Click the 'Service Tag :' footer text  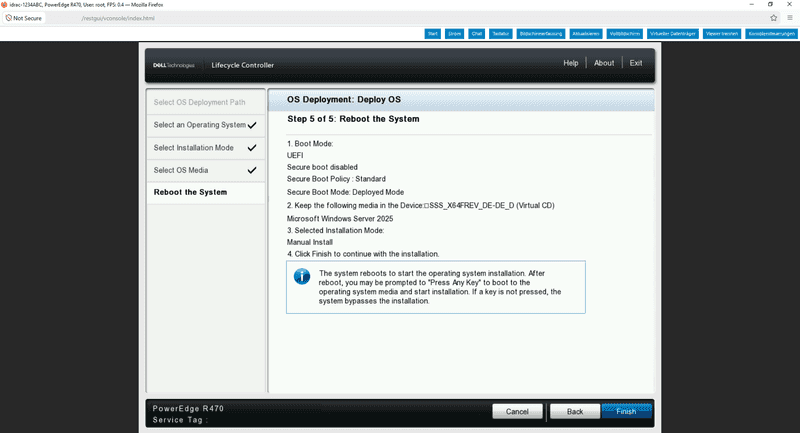(181, 420)
